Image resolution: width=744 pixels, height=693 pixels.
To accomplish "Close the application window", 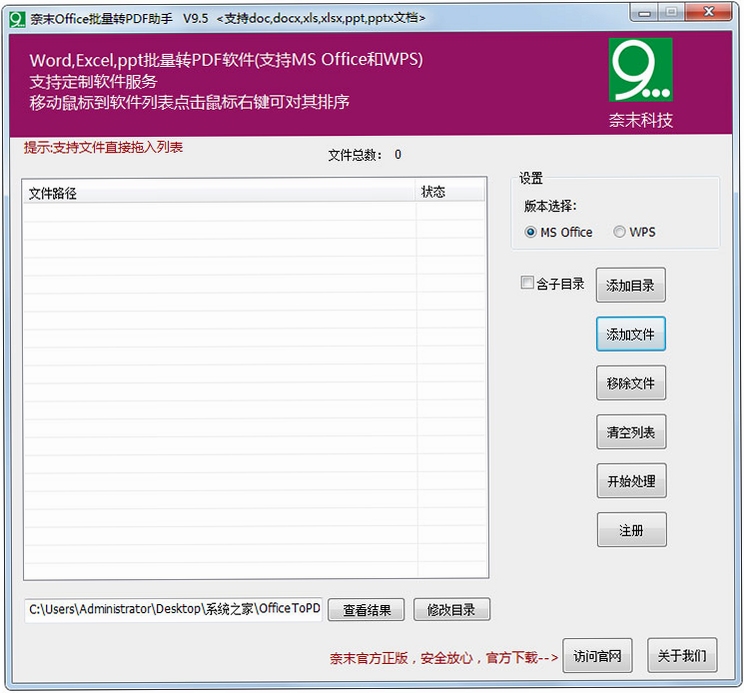I will [x=708, y=12].
